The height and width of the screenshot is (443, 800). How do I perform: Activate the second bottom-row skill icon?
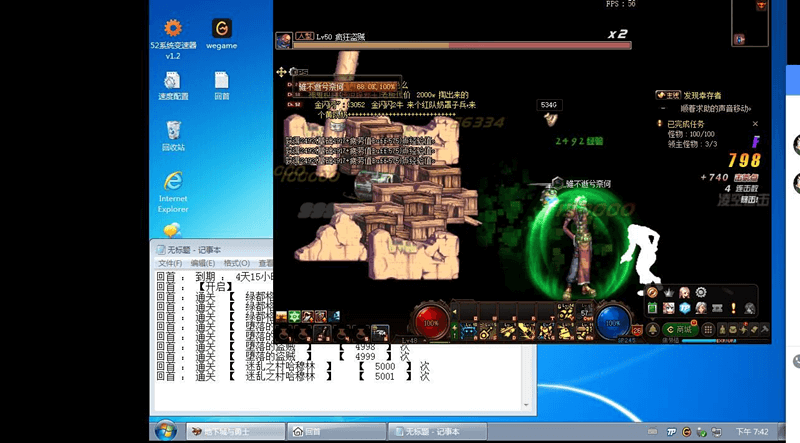pos(487,331)
